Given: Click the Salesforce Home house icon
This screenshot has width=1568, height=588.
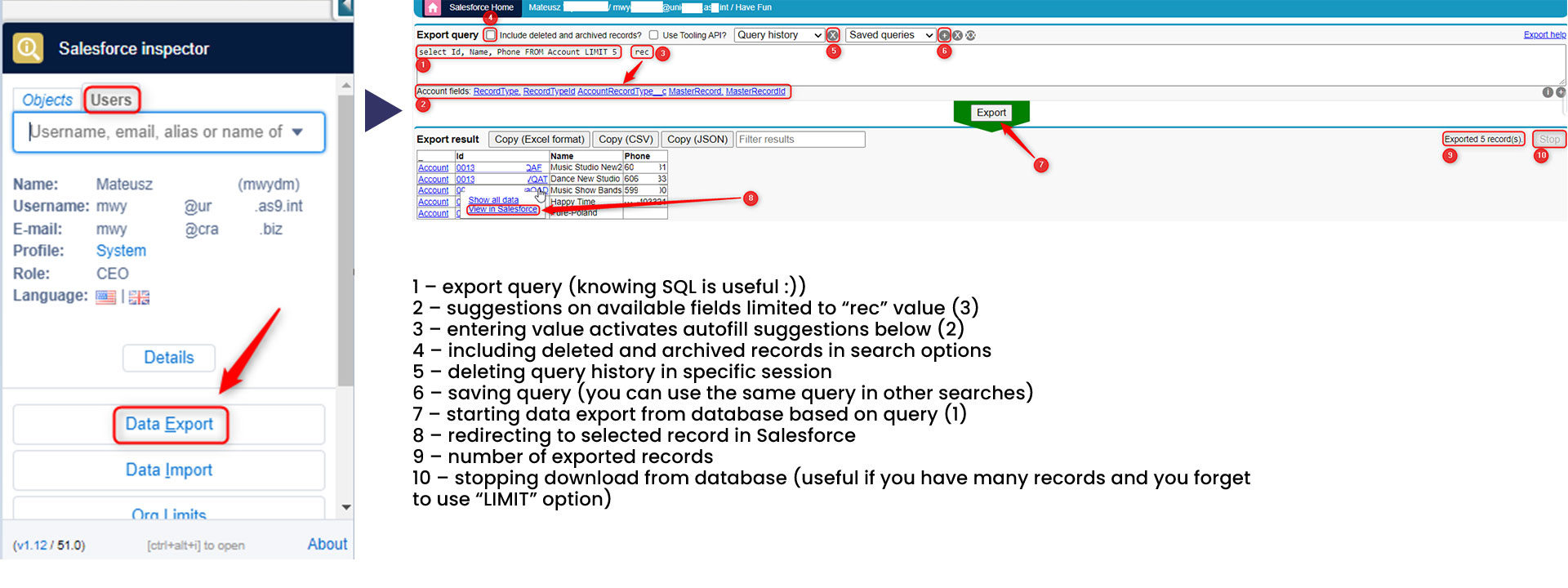Looking at the screenshot, I should click(x=433, y=8).
